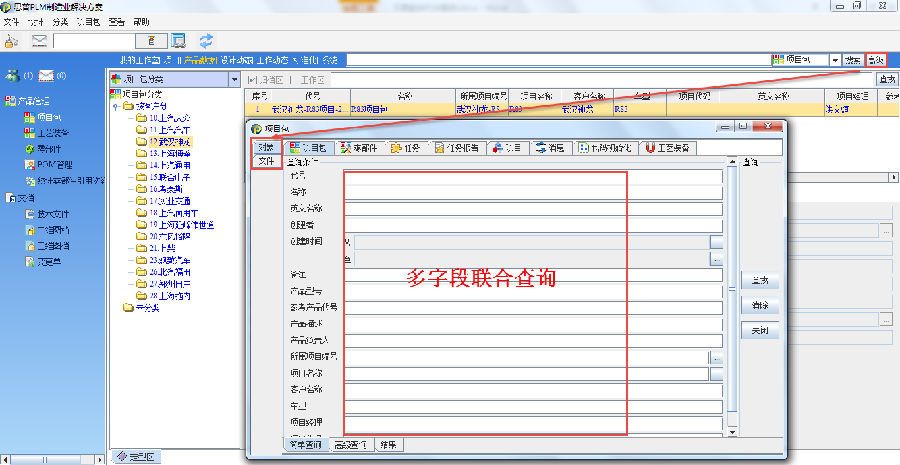Collapse the root folder node in project tree
The height and width of the screenshot is (465, 900).
(117, 106)
